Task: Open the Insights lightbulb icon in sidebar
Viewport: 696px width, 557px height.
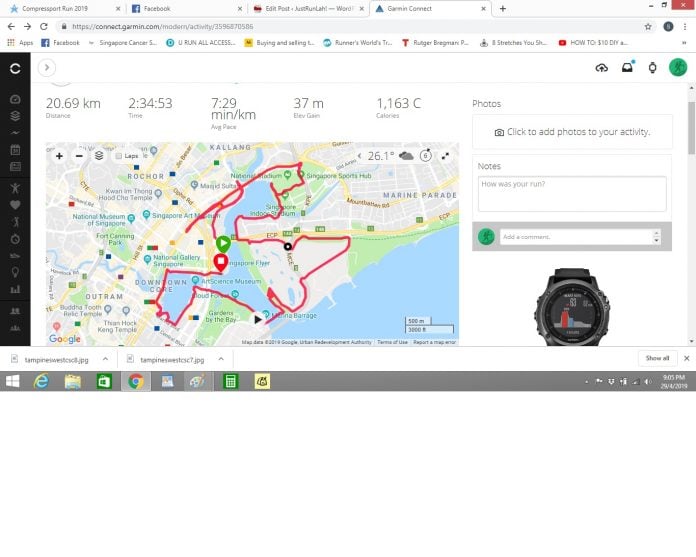Action: coord(15,272)
